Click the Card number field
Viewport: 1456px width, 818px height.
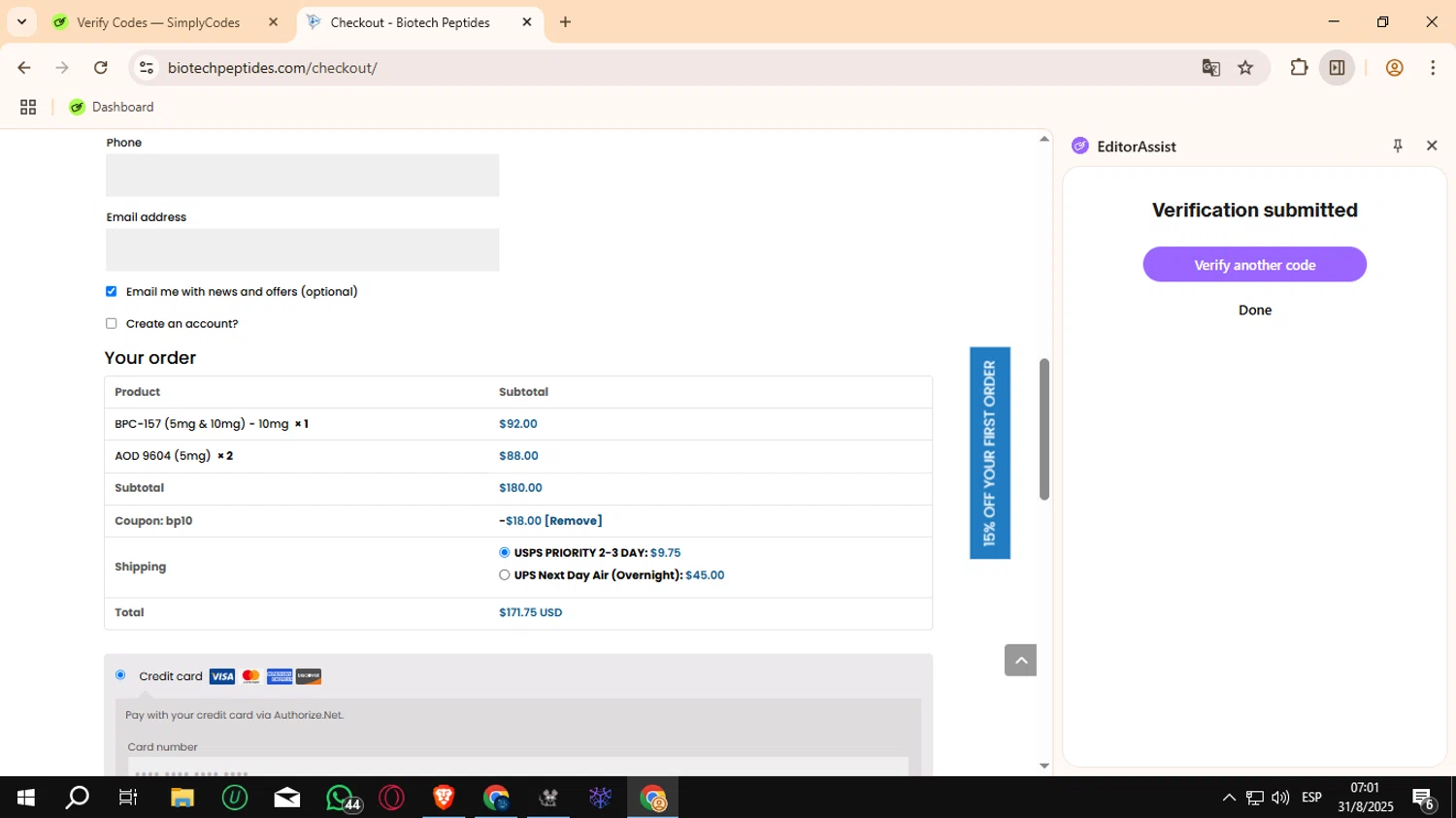pos(518,768)
